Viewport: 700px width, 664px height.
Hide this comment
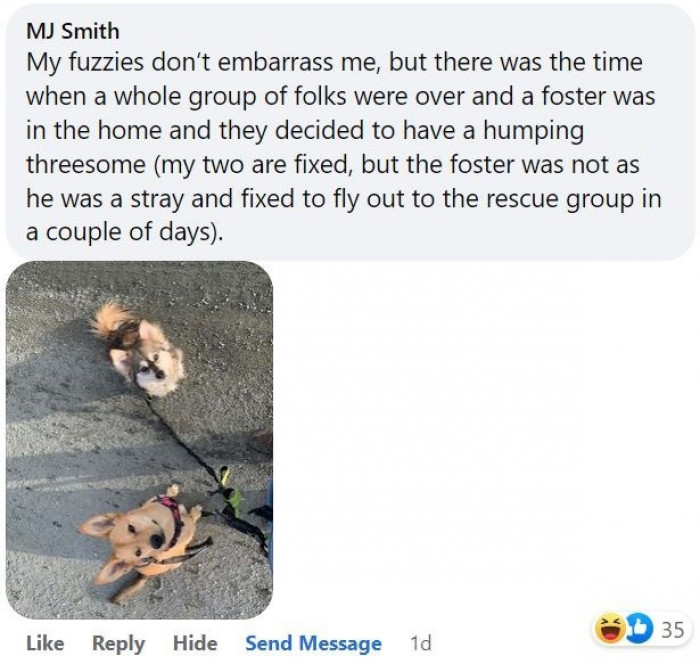click(195, 643)
